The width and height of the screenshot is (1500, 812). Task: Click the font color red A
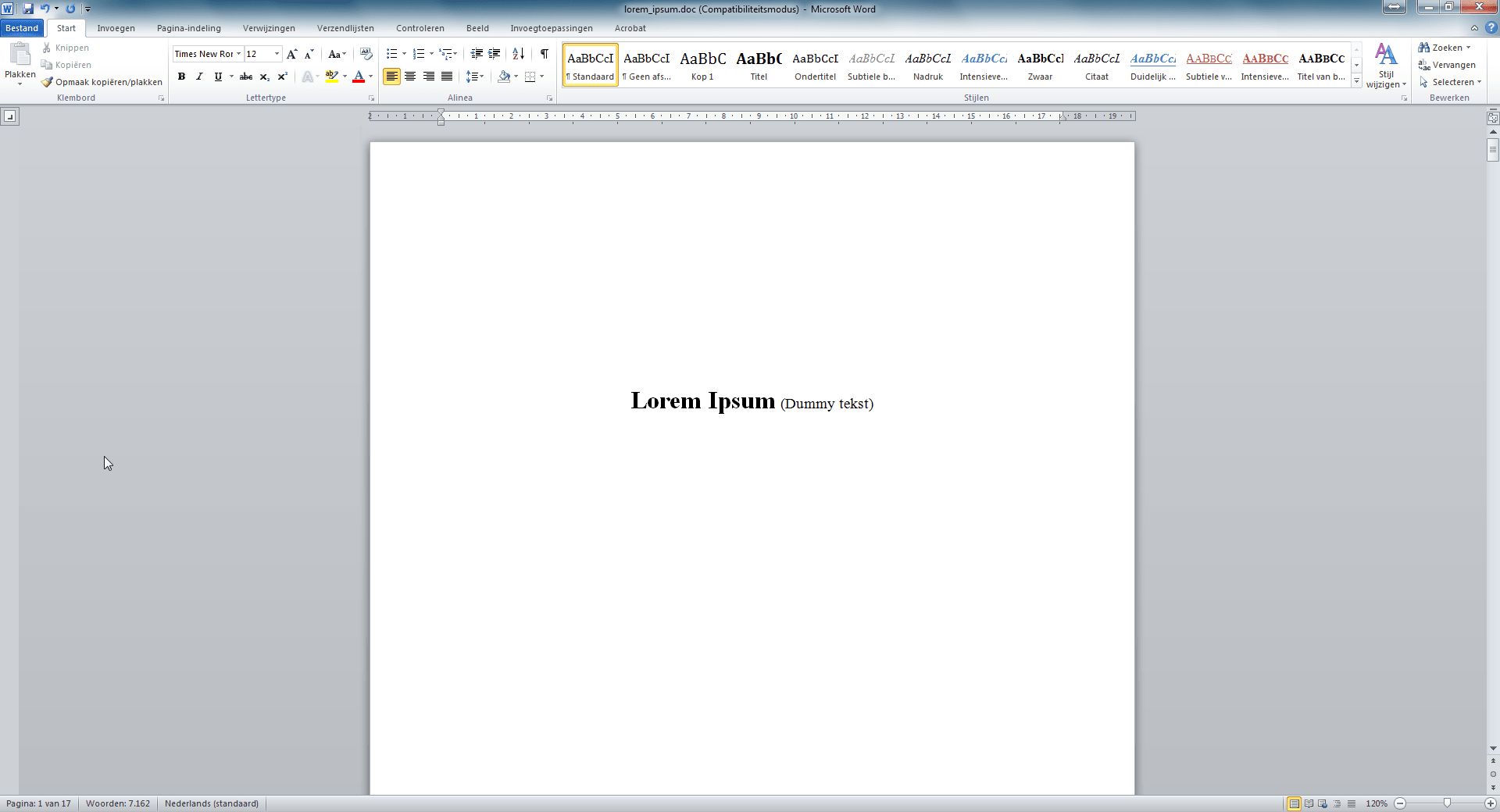coord(359,77)
